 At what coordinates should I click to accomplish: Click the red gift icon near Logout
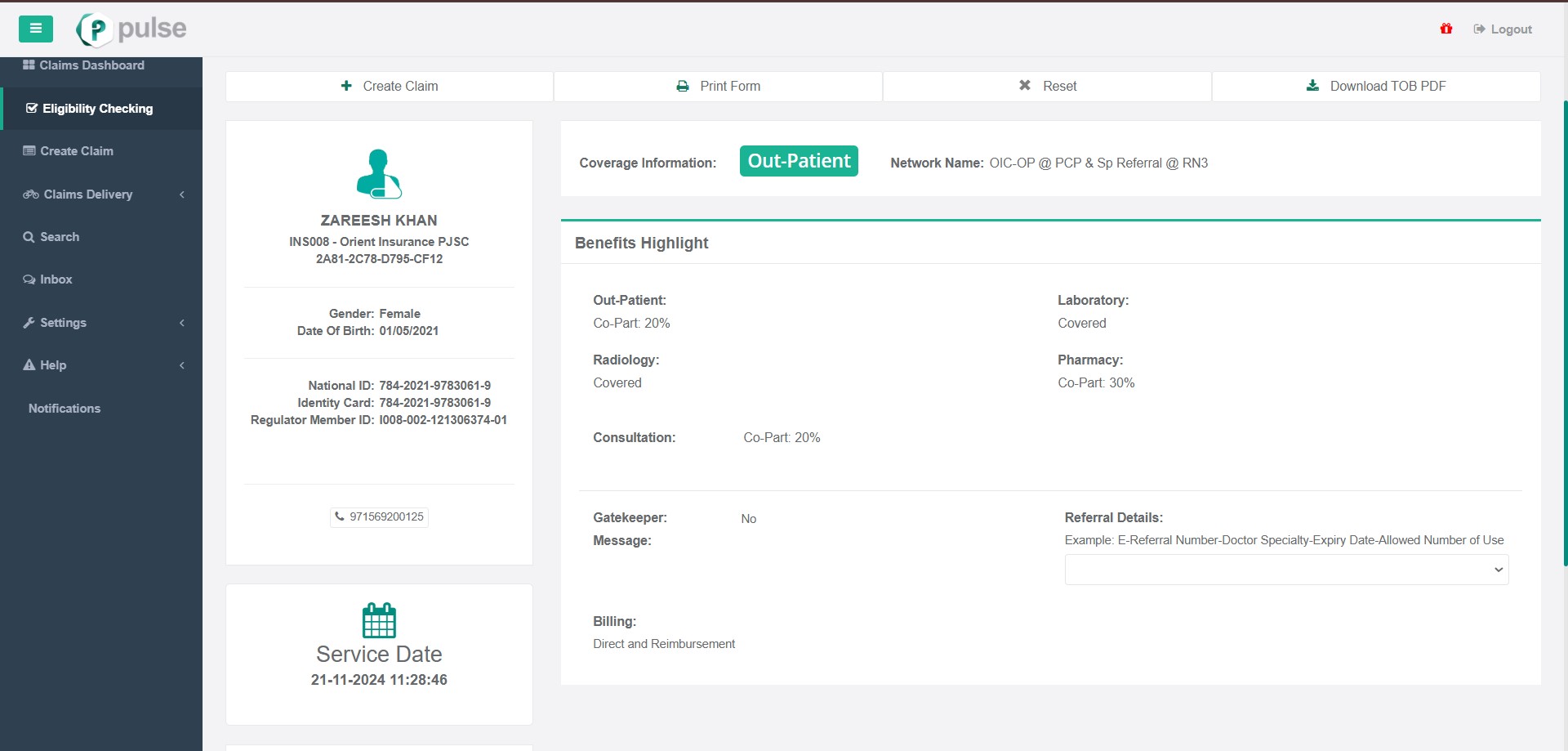click(1445, 29)
